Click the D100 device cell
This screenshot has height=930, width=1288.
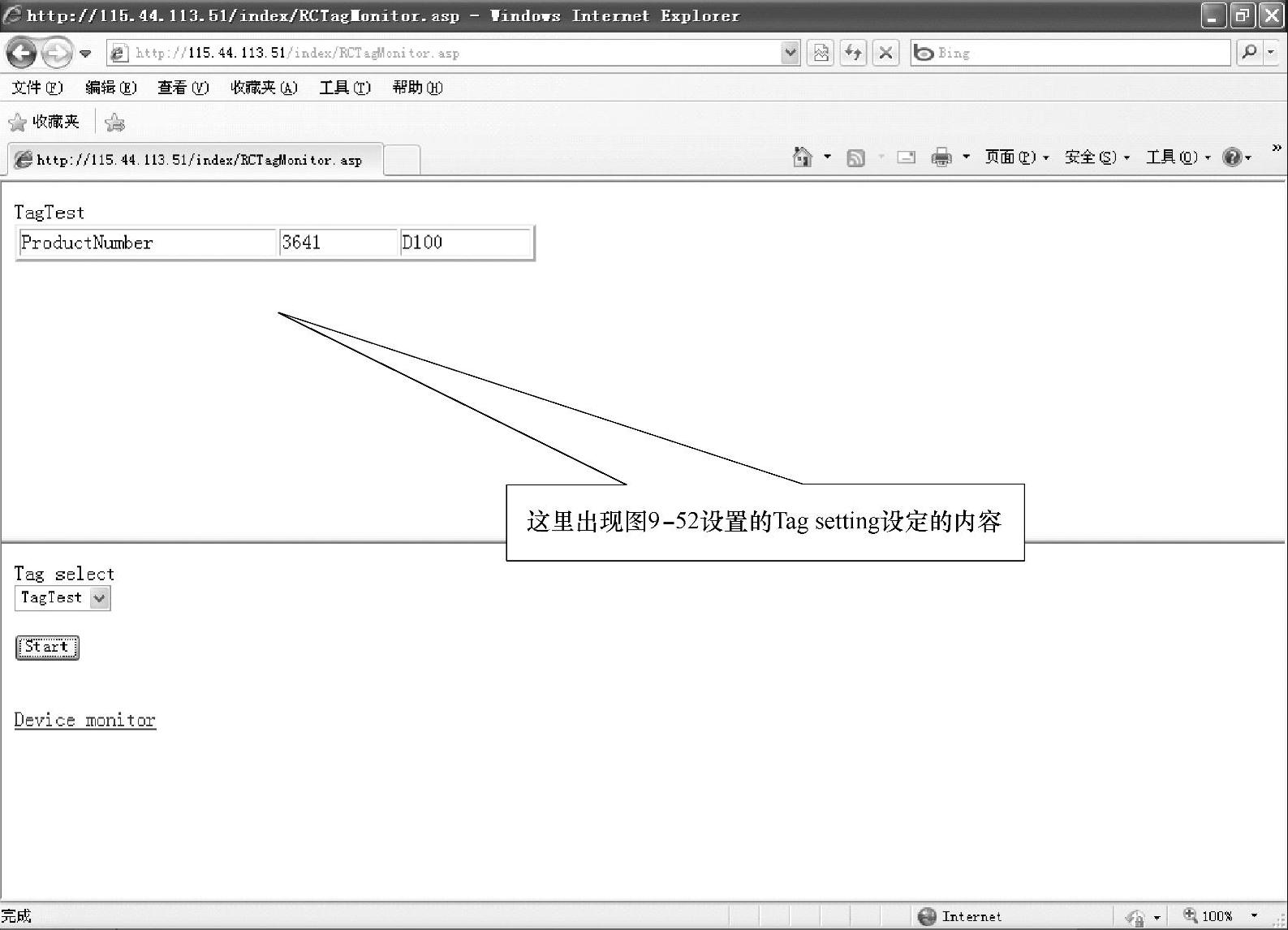point(466,243)
